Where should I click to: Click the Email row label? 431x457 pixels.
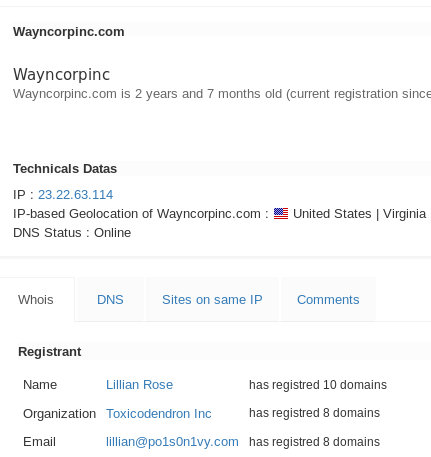tap(39, 442)
